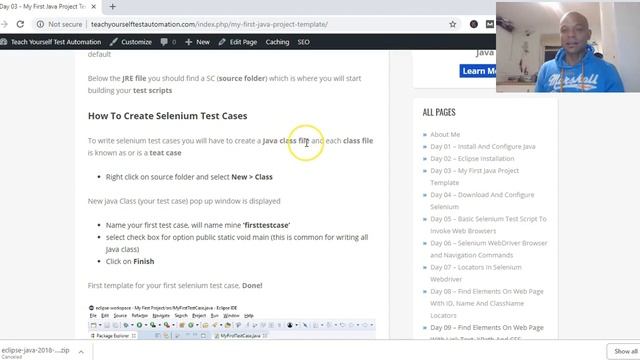This screenshot has height=360, width=640.
Task: Open Day 01 Install And Configure Java
Action: click(482, 147)
